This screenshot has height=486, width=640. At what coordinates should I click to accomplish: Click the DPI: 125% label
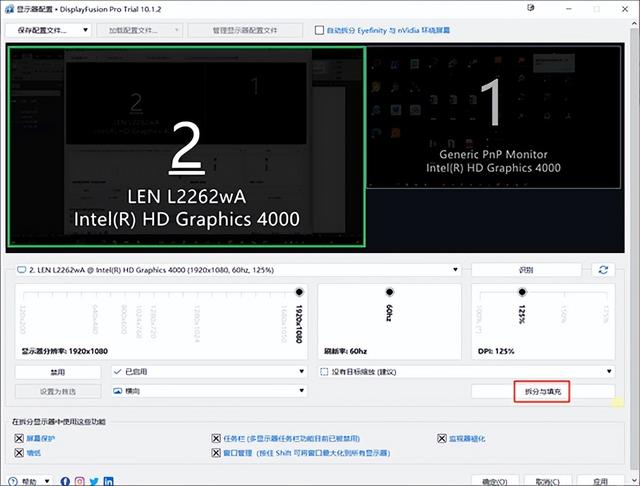(496, 351)
